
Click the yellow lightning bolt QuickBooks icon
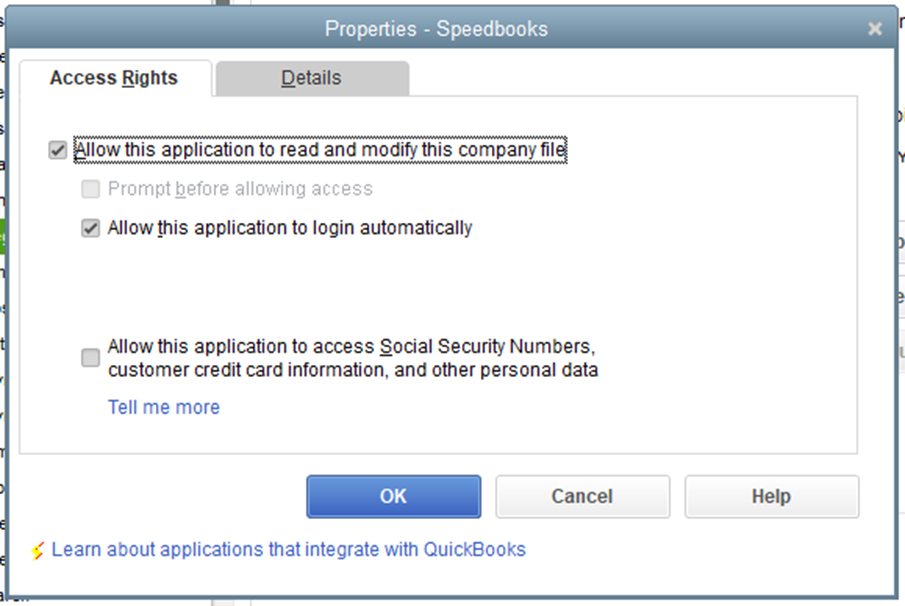(x=38, y=551)
